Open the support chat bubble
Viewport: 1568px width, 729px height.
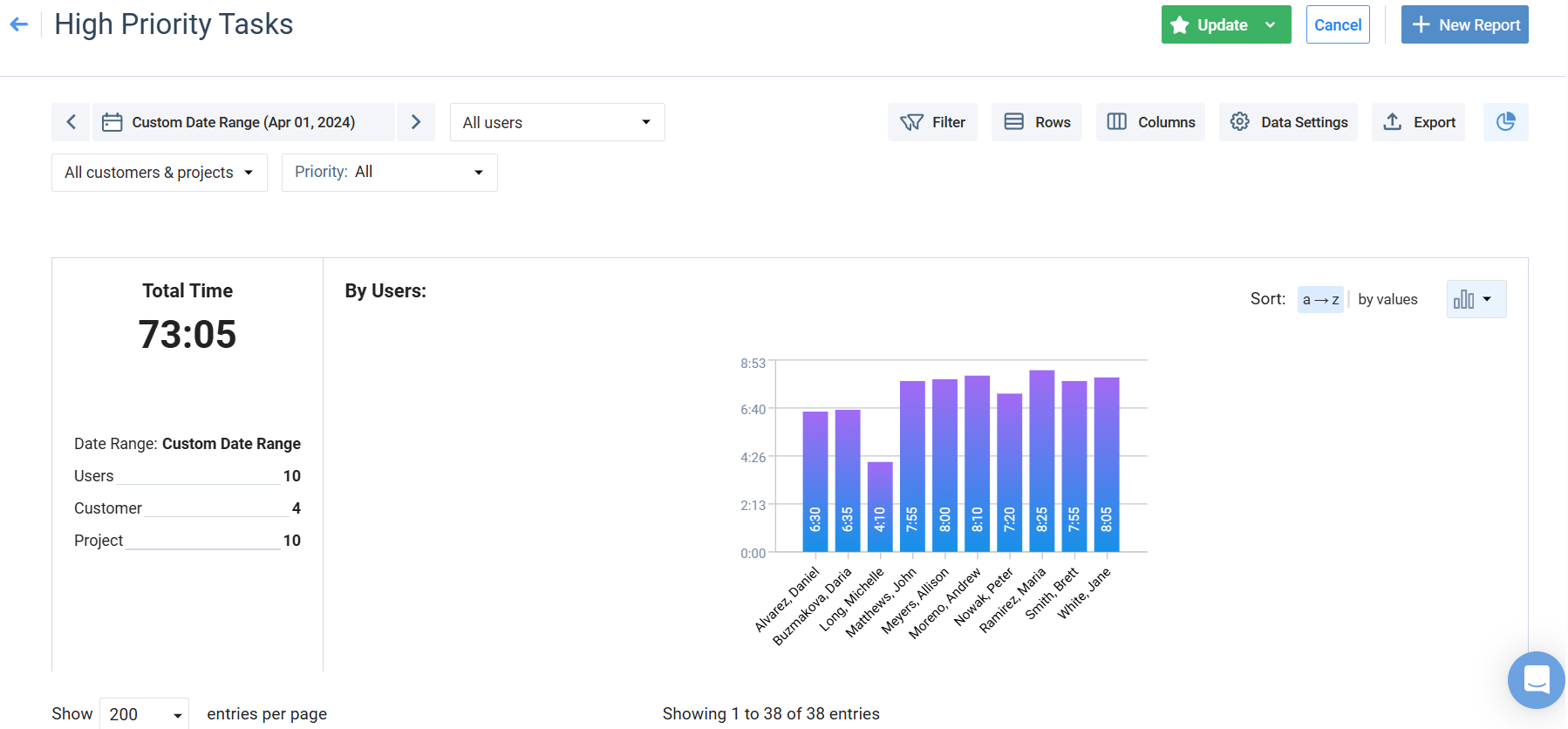[x=1536, y=679]
